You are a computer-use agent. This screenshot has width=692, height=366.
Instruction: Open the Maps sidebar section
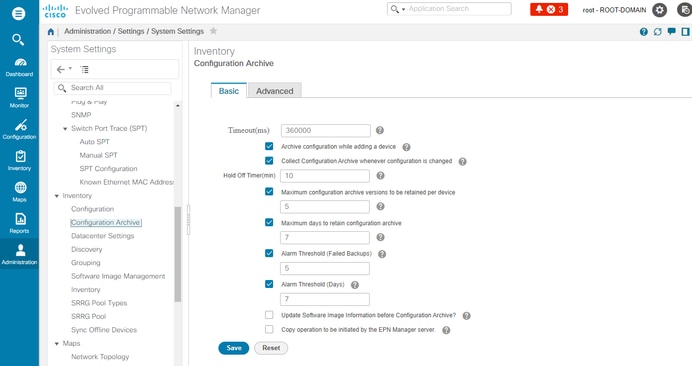tap(19, 192)
